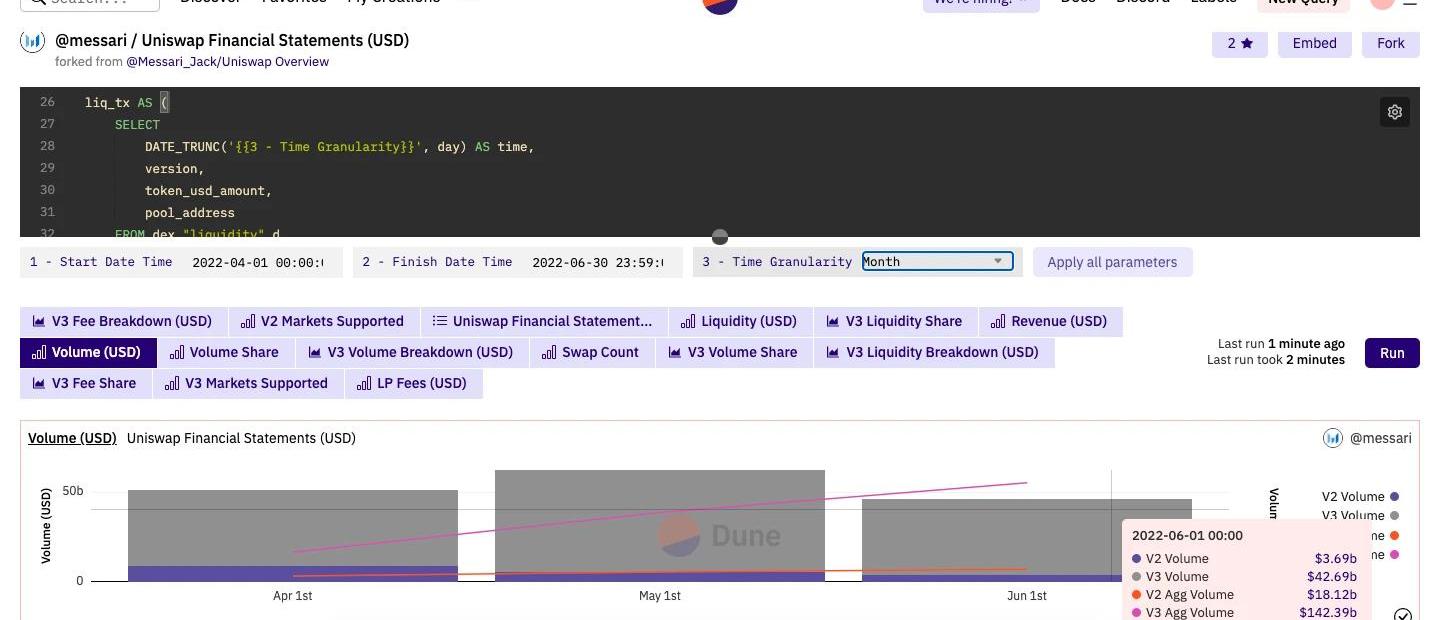Click the gray V3 Volume bar for May
The image size is (1436, 620).
pyautogui.click(x=660, y=520)
